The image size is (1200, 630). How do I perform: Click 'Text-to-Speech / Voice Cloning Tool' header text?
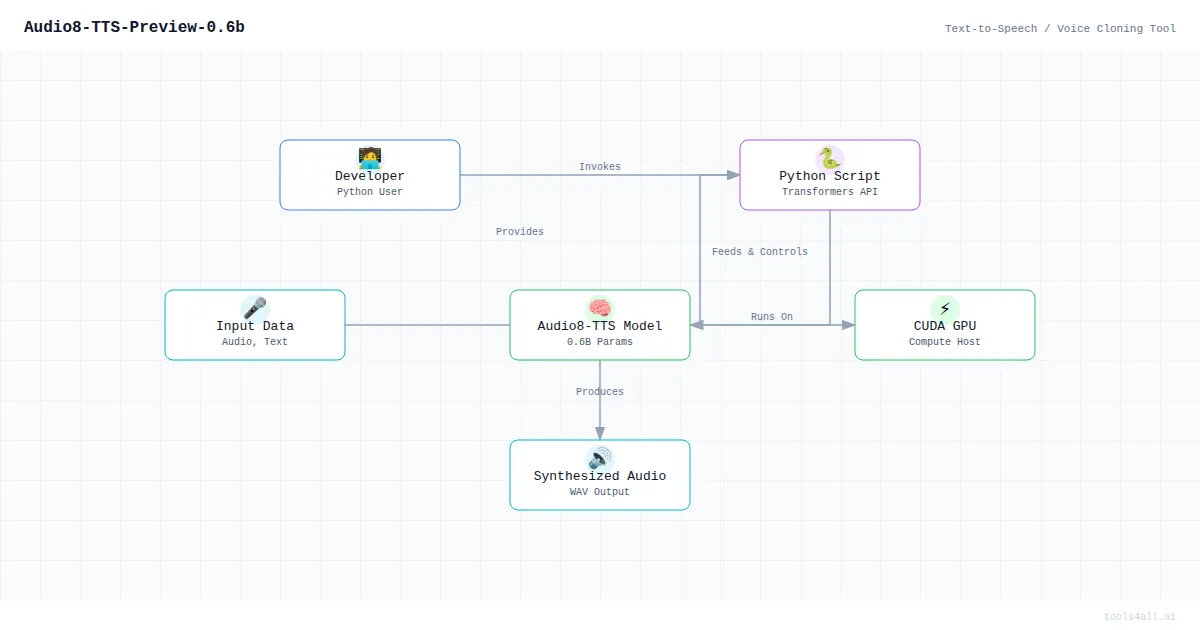(1061, 28)
